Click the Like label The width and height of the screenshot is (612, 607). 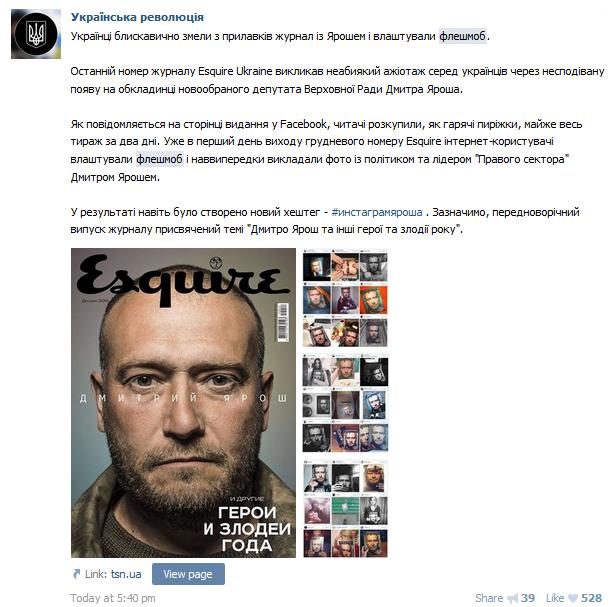tap(555, 598)
